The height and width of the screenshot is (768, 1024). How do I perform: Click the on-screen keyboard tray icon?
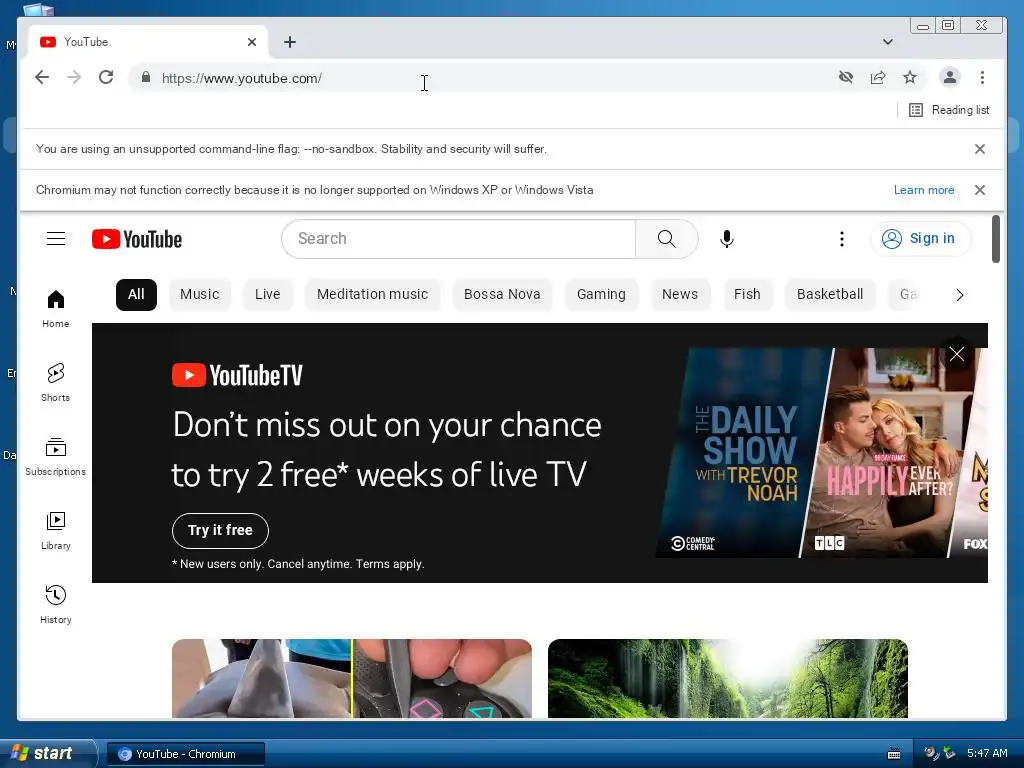pyautogui.click(x=894, y=754)
